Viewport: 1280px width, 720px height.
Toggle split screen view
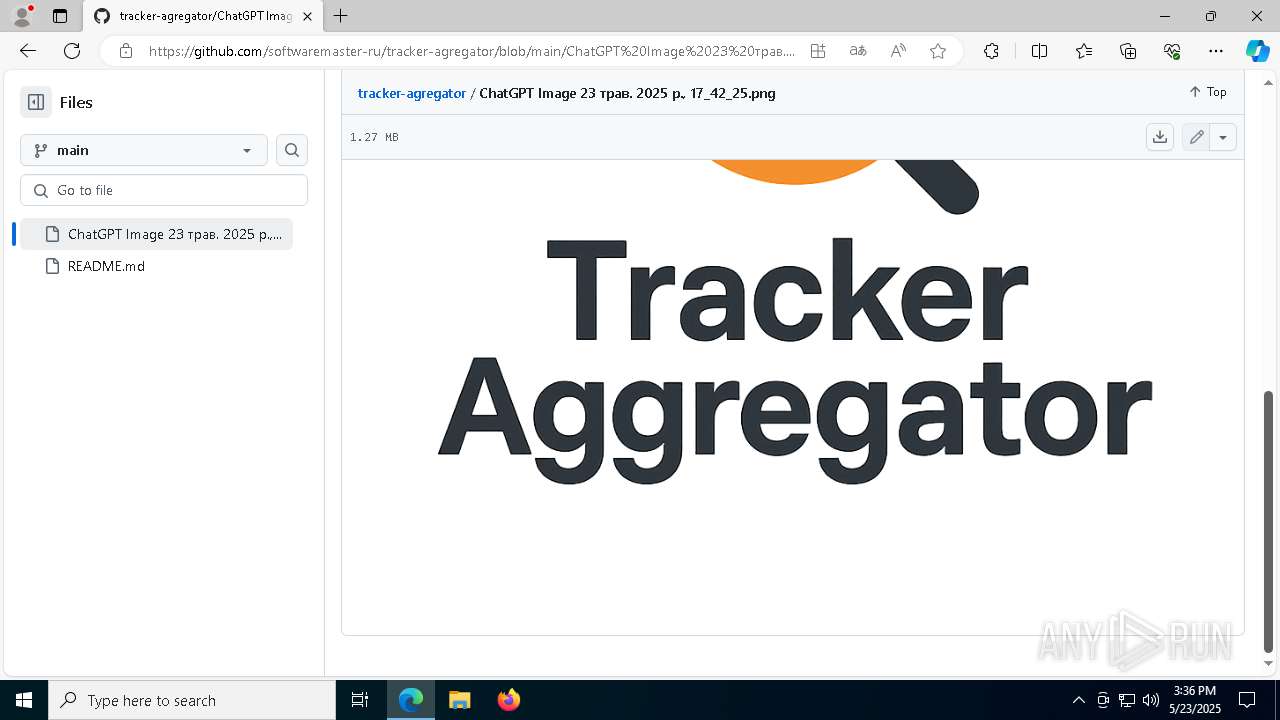click(x=1039, y=51)
